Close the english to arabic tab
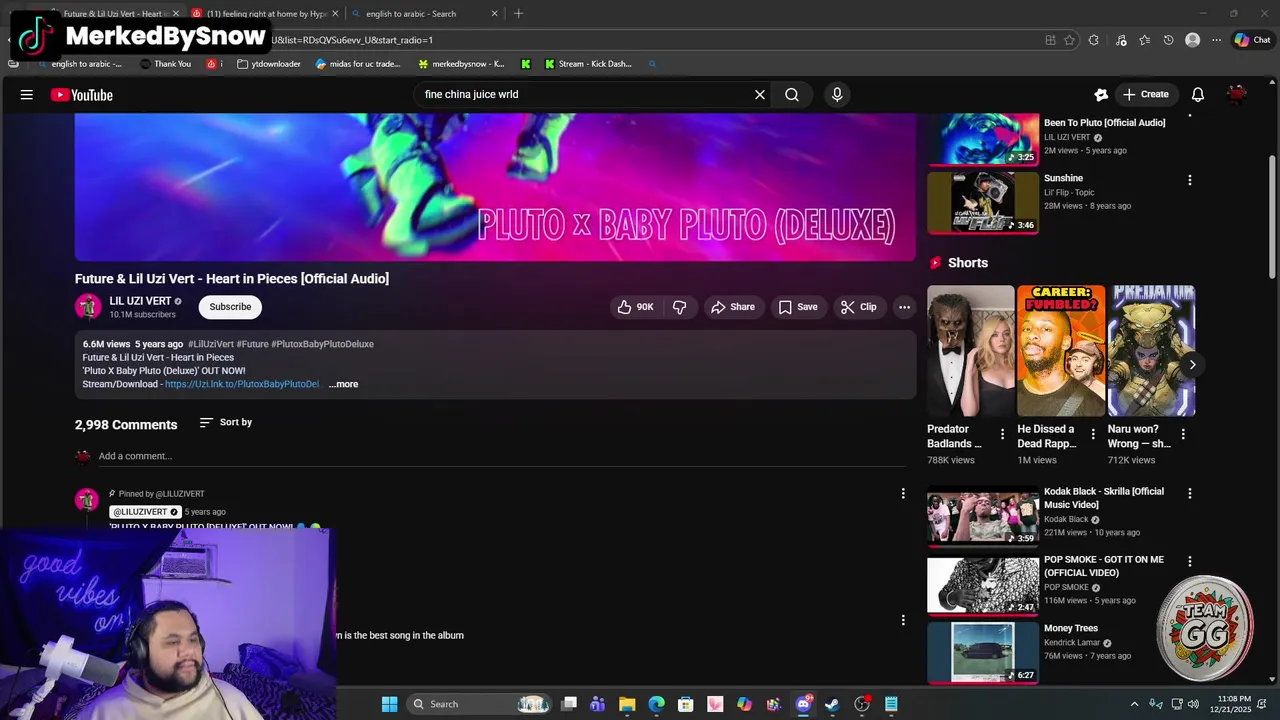This screenshot has height=720, width=1280. [x=494, y=14]
